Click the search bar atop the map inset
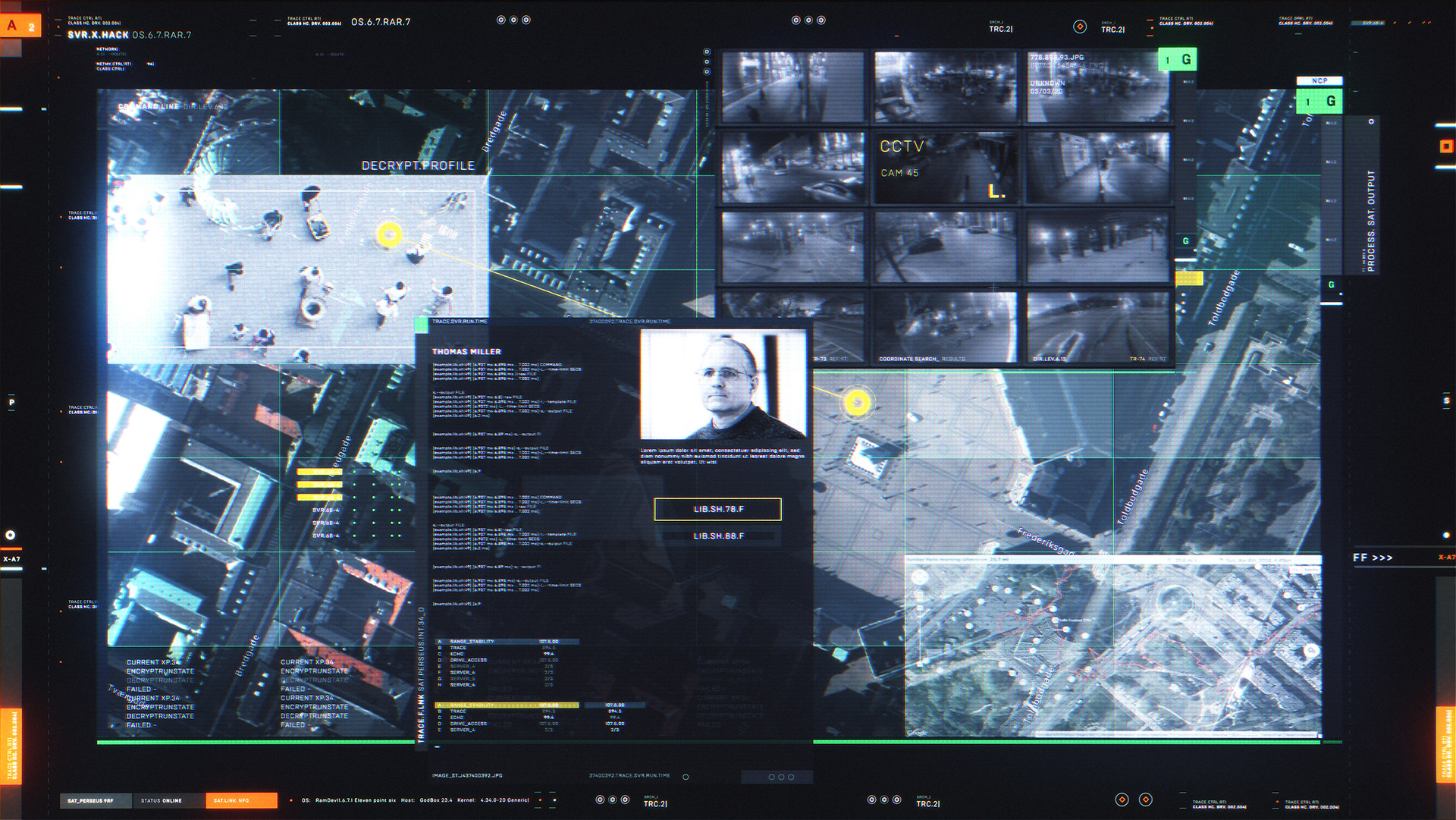The height and width of the screenshot is (820, 1456). (x=1113, y=560)
